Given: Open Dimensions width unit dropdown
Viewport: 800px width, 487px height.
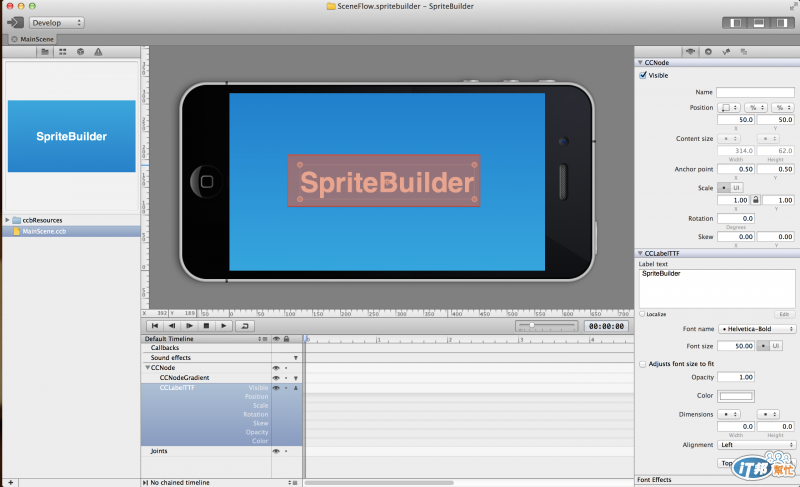Looking at the screenshot, I should (x=729, y=414).
